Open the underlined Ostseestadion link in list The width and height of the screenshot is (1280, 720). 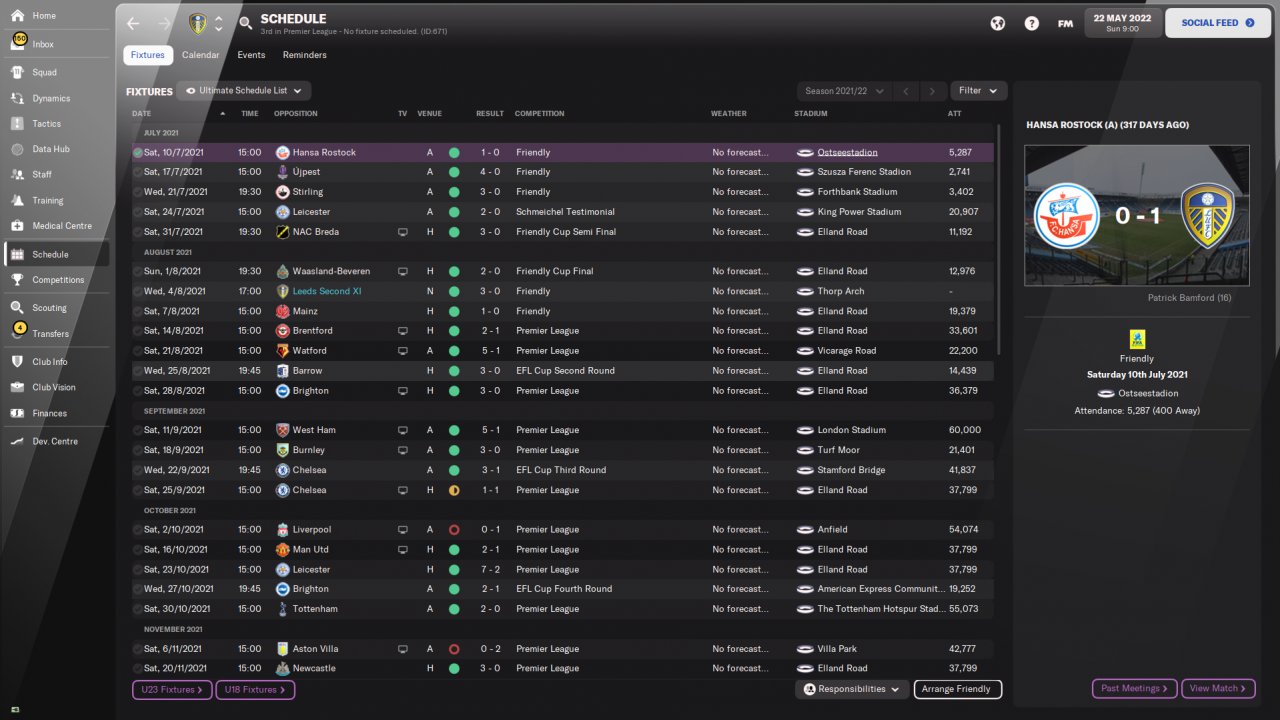click(848, 153)
